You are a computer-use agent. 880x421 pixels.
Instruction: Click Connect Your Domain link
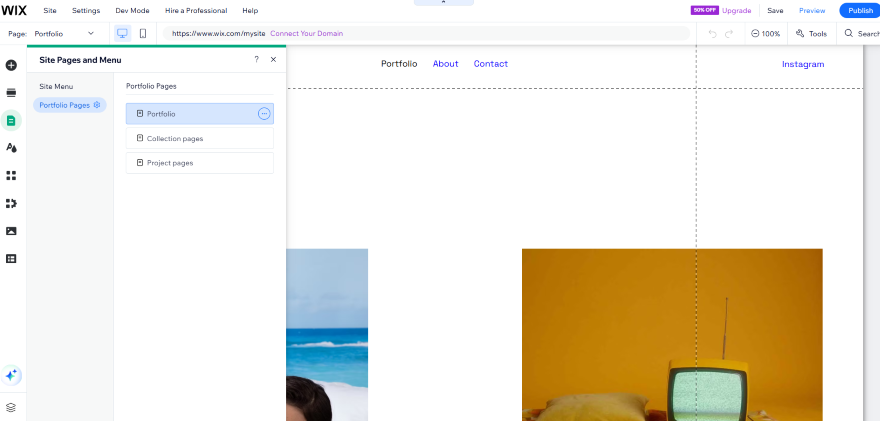click(306, 34)
